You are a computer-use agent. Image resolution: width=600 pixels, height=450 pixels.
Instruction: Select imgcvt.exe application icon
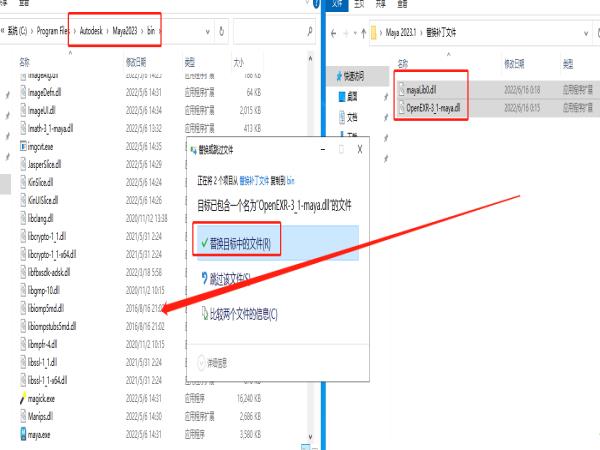23,146
